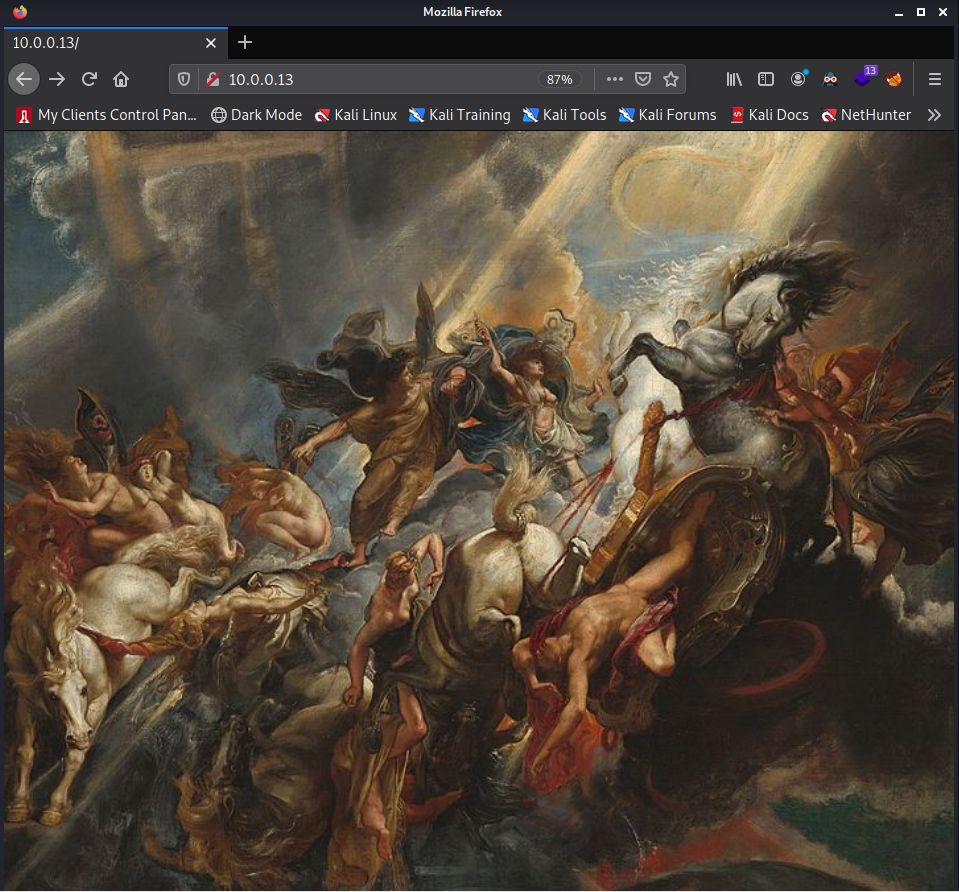Open the Firefox home page
This screenshot has width=959, height=892.
(x=121, y=80)
